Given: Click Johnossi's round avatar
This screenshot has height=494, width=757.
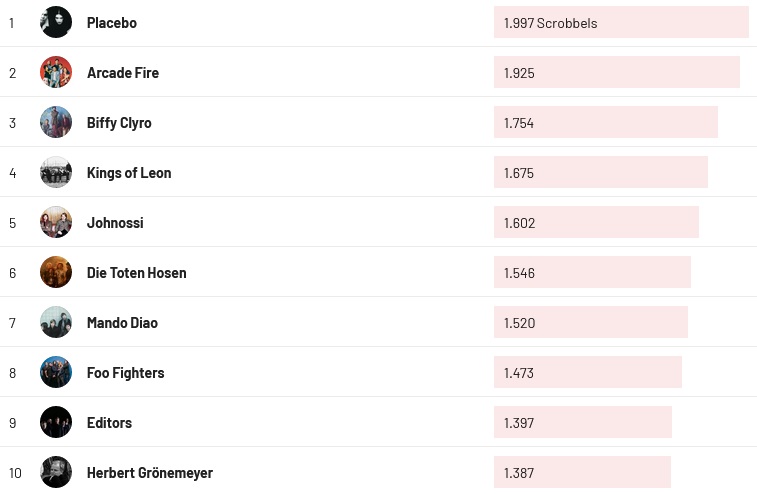Looking at the screenshot, I should point(56,222).
